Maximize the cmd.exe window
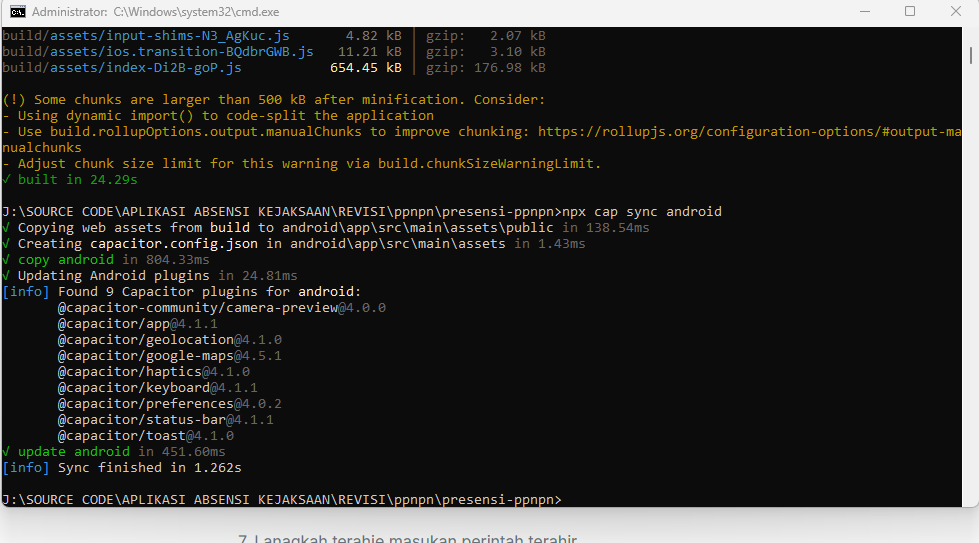979x543 pixels. (910, 12)
